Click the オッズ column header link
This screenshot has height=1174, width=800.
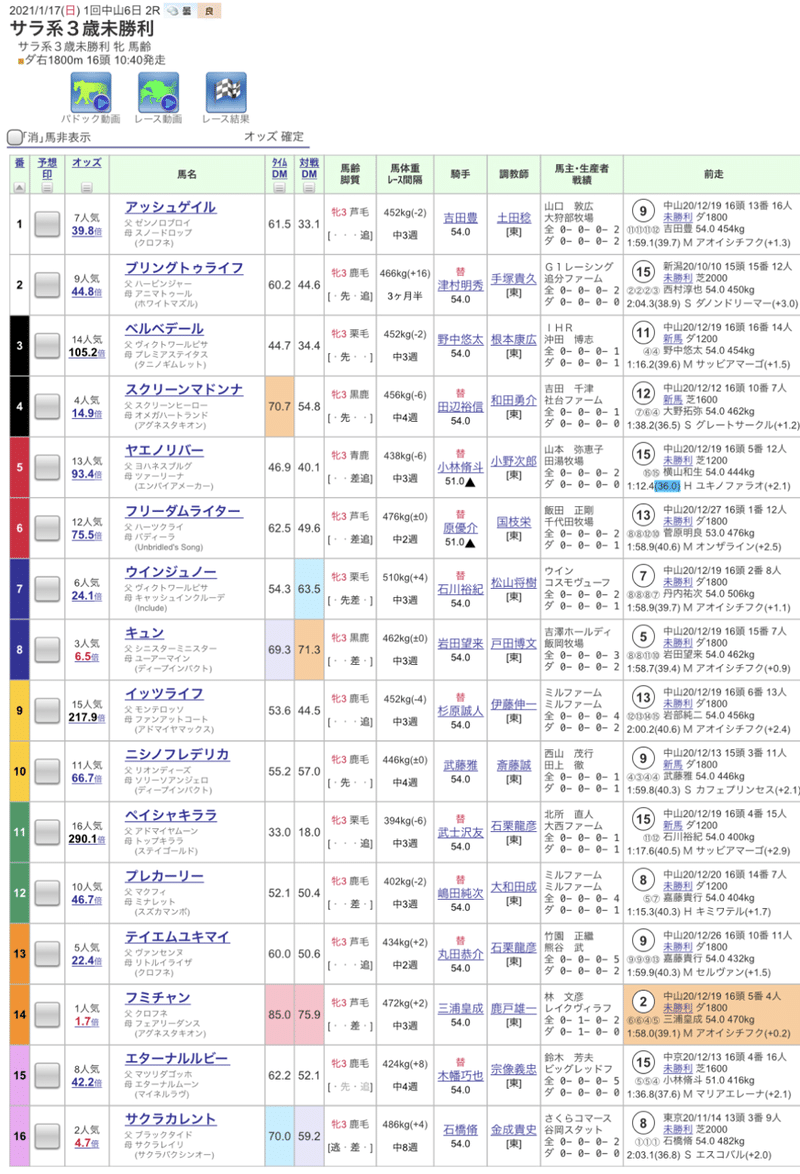point(87,162)
